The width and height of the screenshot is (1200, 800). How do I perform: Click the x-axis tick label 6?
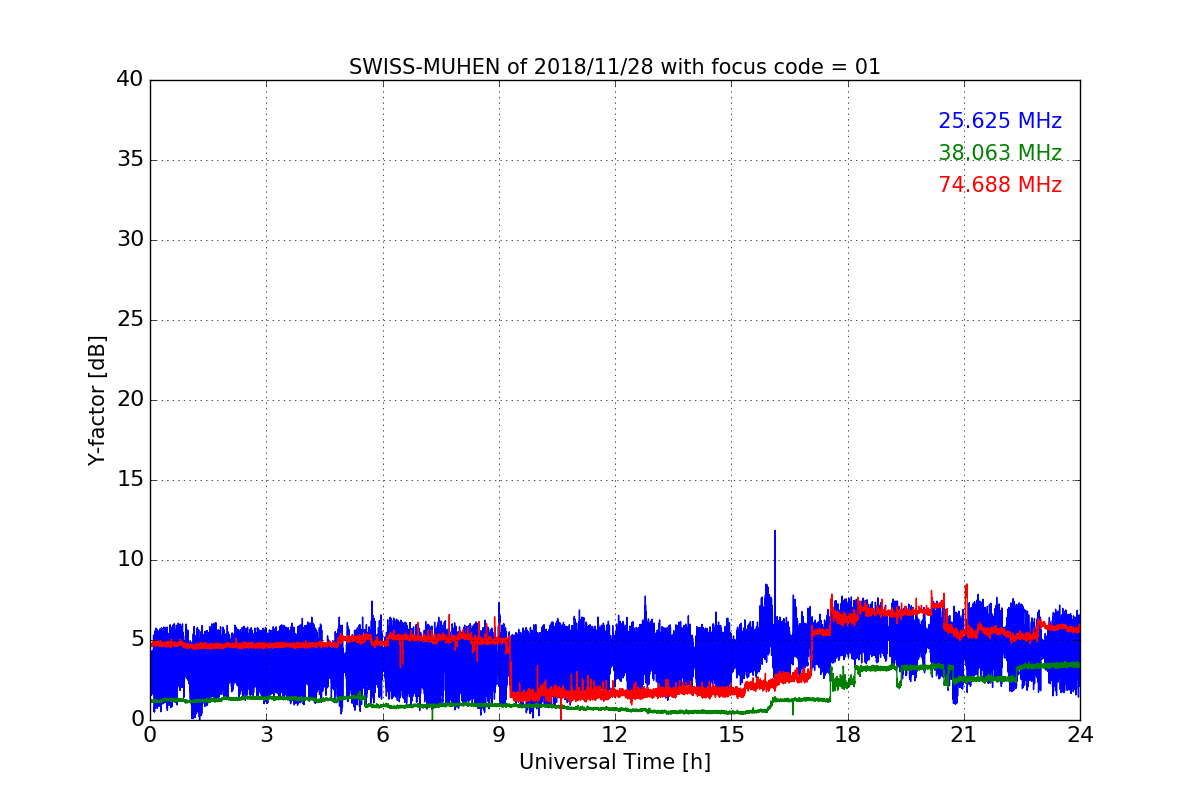coord(382,734)
